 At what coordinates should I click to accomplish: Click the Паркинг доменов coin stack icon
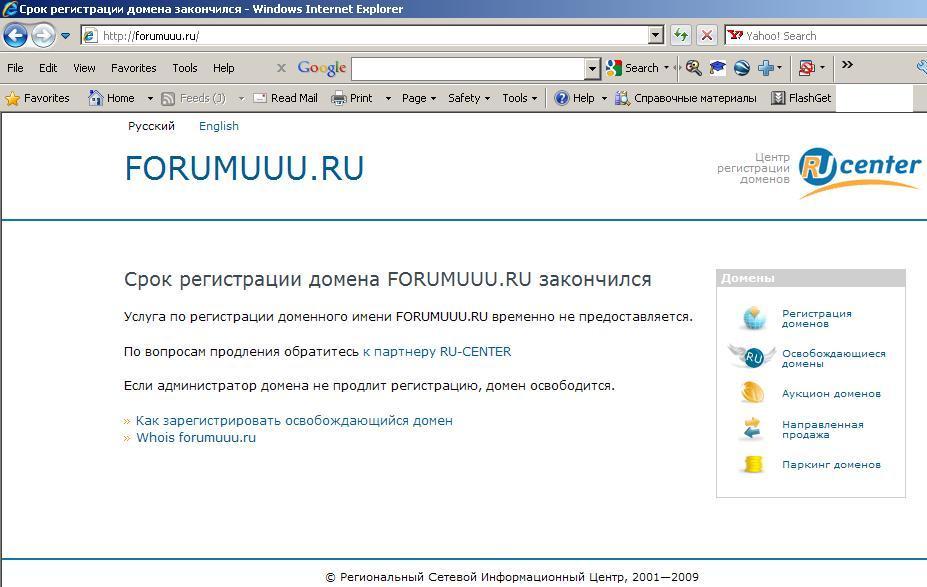click(x=753, y=464)
